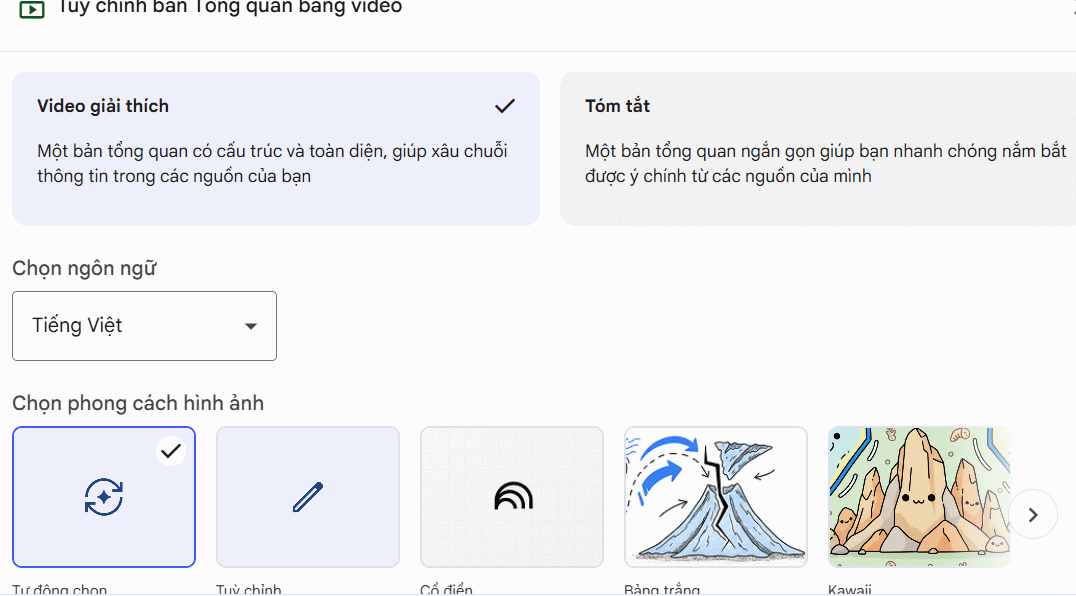Open the "Tiếng Việt" language dropdown
The image size is (1076, 596).
[x=143, y=325]
